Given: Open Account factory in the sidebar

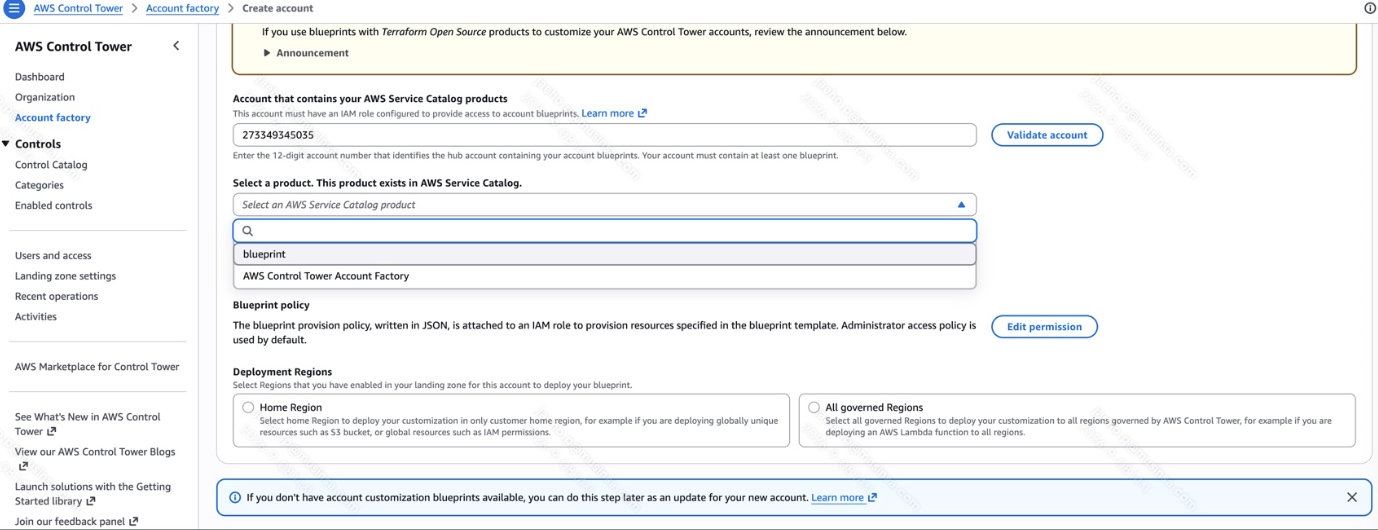Looking at the screenshot, I should pos(53,118).
